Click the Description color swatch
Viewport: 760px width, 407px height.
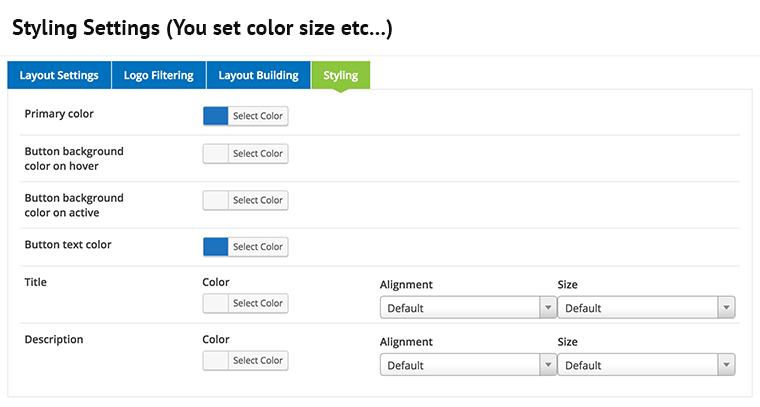click(216, 360)
